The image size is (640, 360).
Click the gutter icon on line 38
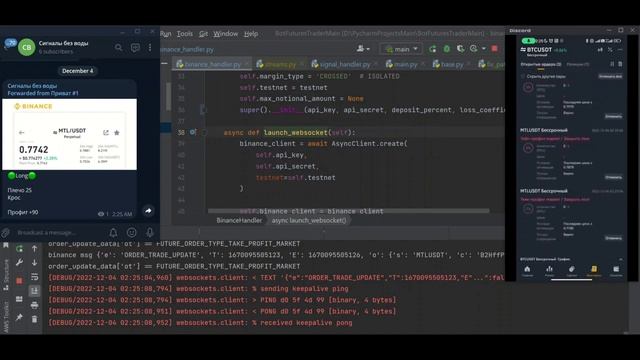click(x=193, y=132)
